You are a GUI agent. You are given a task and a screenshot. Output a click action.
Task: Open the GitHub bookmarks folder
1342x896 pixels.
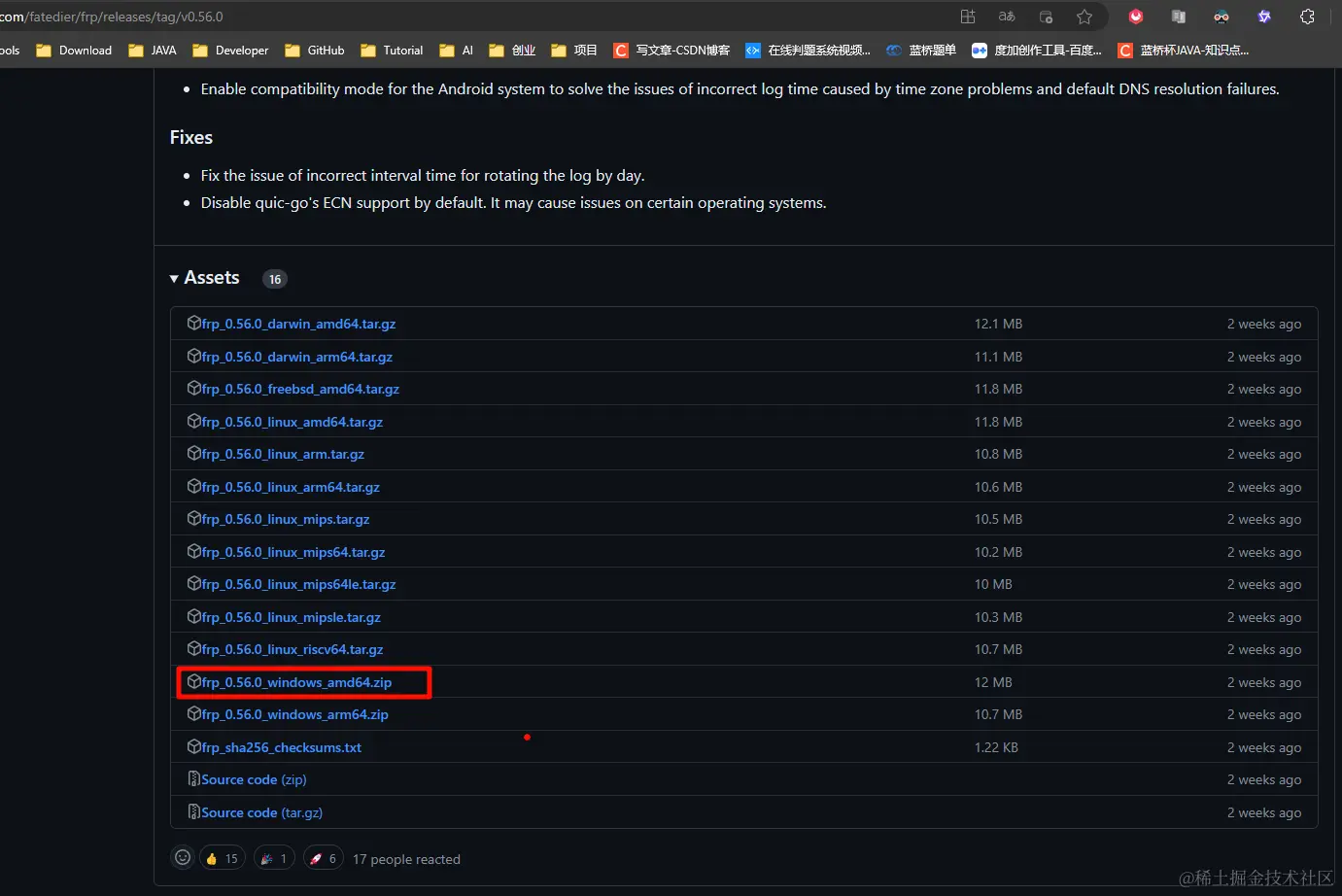click(x=314, y=51)
